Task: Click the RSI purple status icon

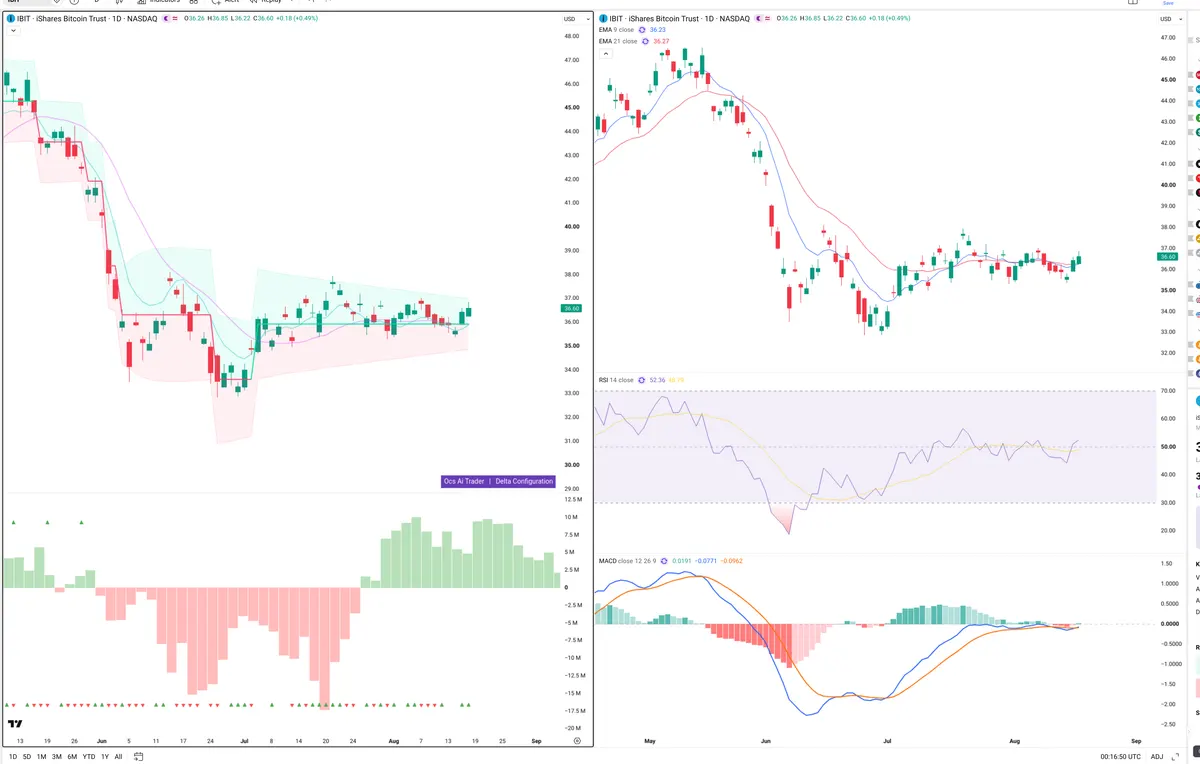Action: pyautogui.click(x=642, y=380)
